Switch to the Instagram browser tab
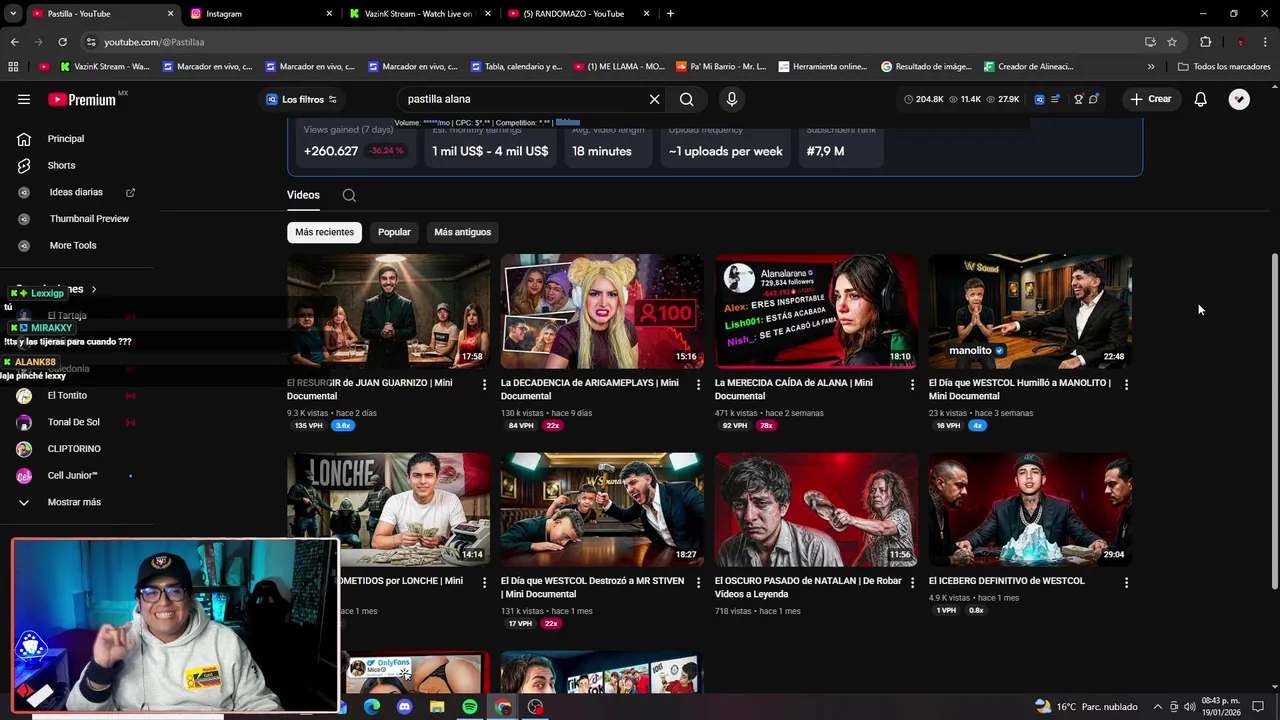Image resolution: width=1280 pixels, height=720 pixels. pos(261,14)
